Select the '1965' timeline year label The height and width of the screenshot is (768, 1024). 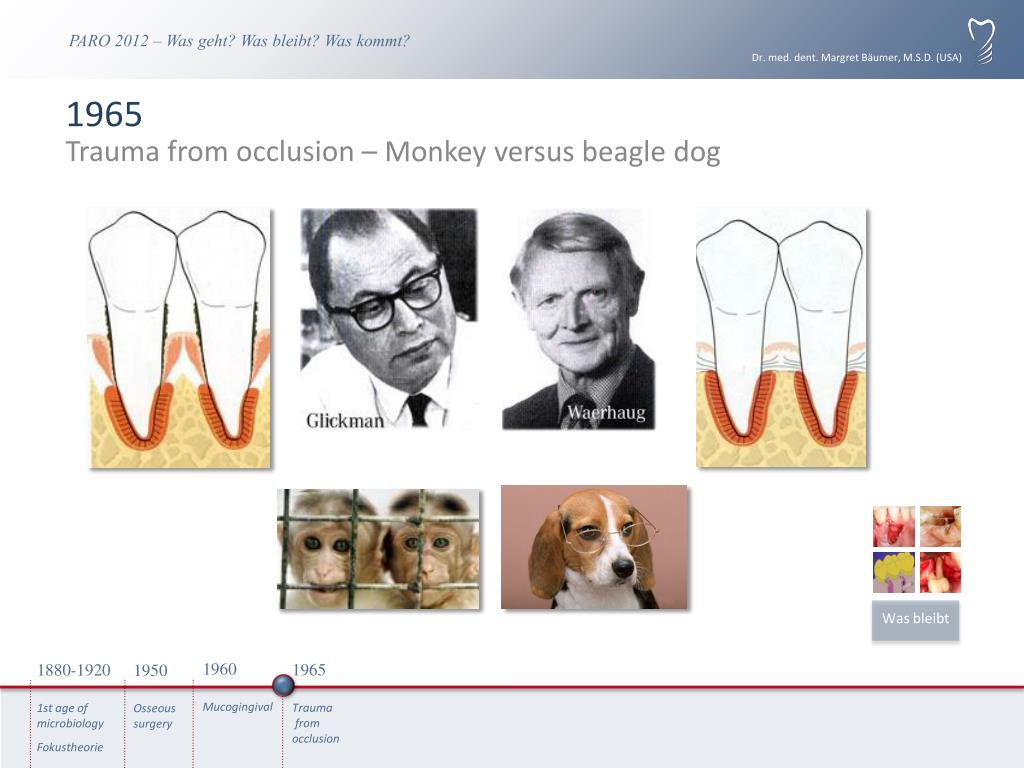(x=309, y=670)
